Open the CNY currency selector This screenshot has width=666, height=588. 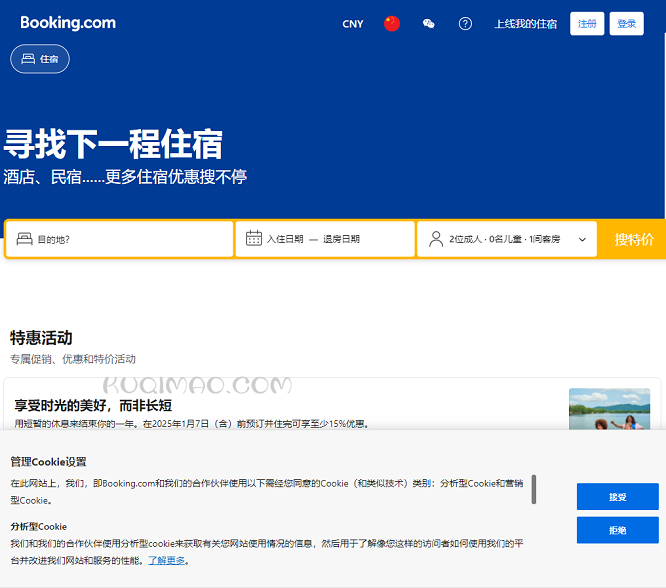pyautogui.click(x=353, y=24)
